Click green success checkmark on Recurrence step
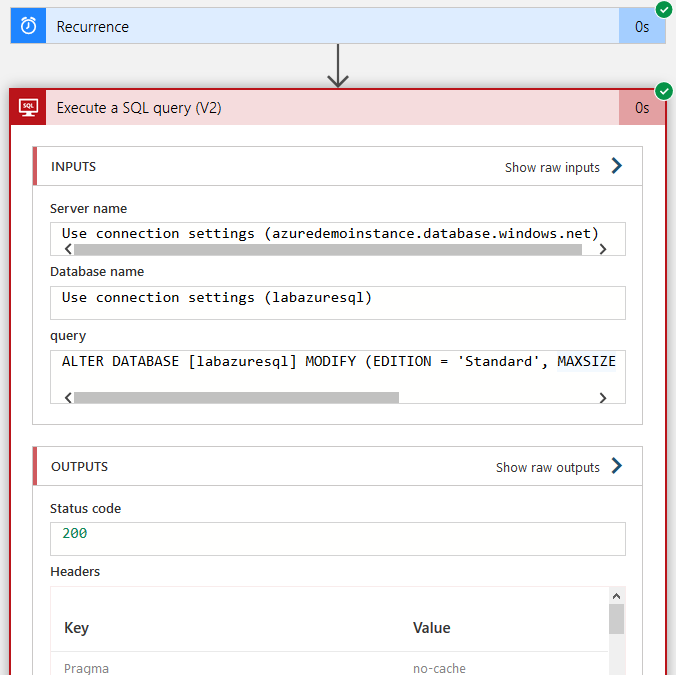 [664, 9]
